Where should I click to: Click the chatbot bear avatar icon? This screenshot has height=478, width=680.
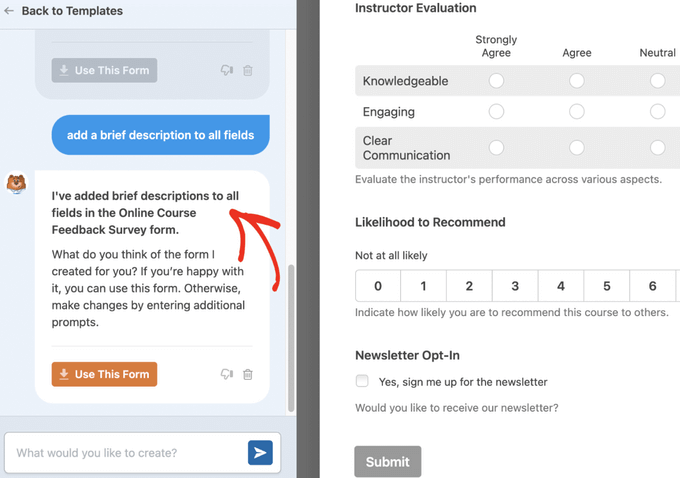pos(16,184)
